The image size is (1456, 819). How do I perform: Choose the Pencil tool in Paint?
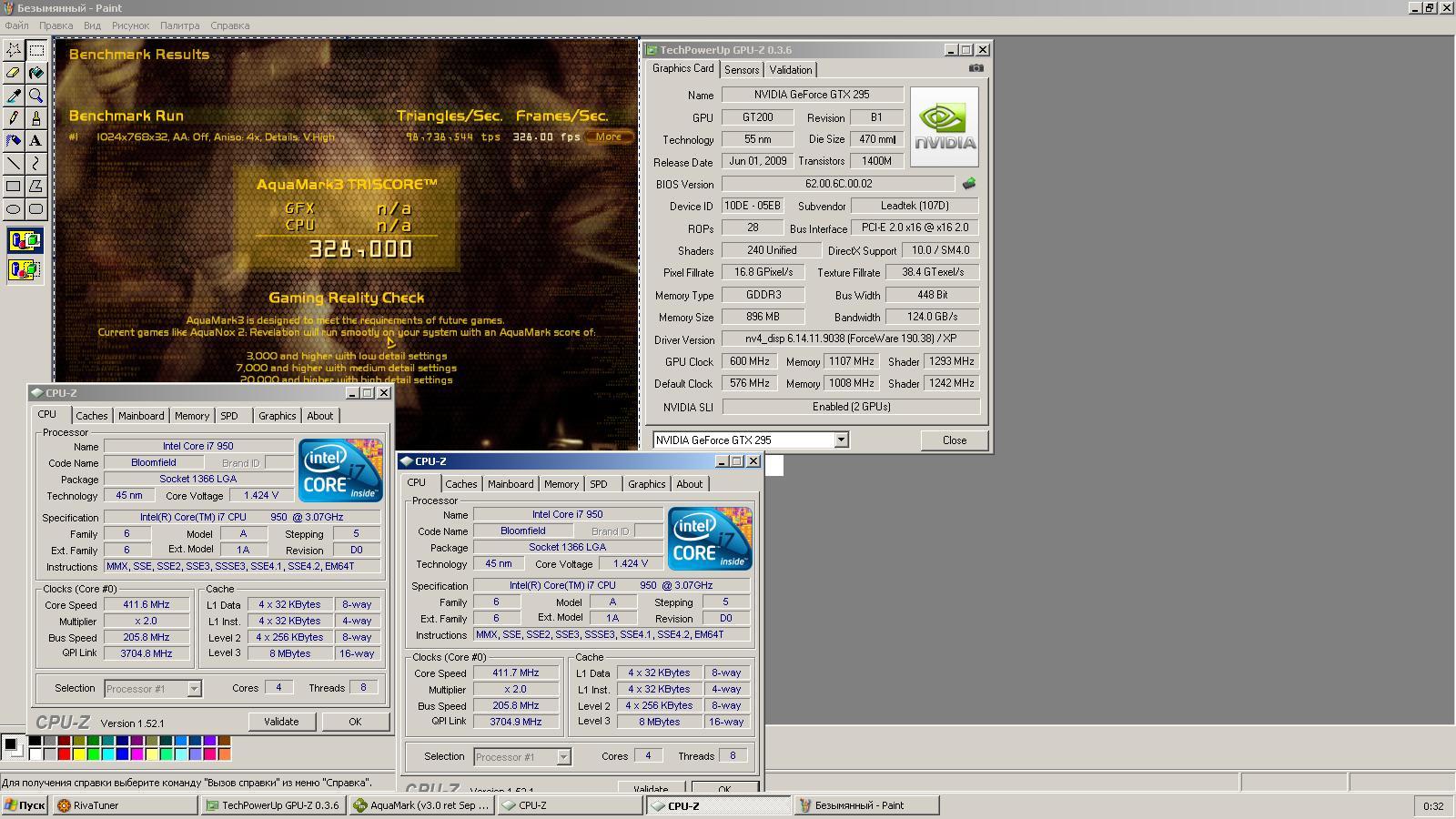pyautogui.click(x=14, y=118)
